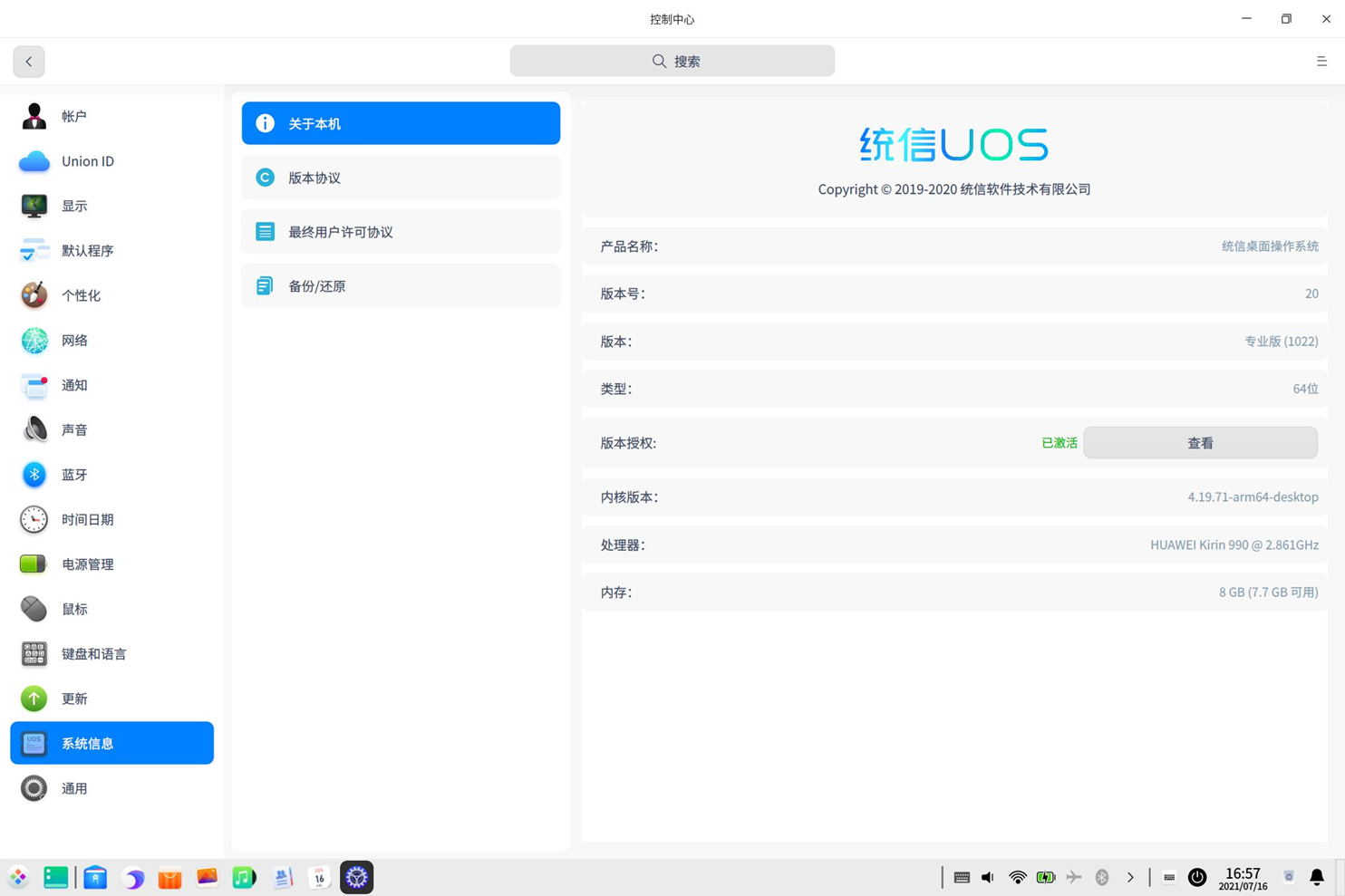Open Union ID cloud settings
This screenshot has height=896, width=1345.
pos(111,161)
